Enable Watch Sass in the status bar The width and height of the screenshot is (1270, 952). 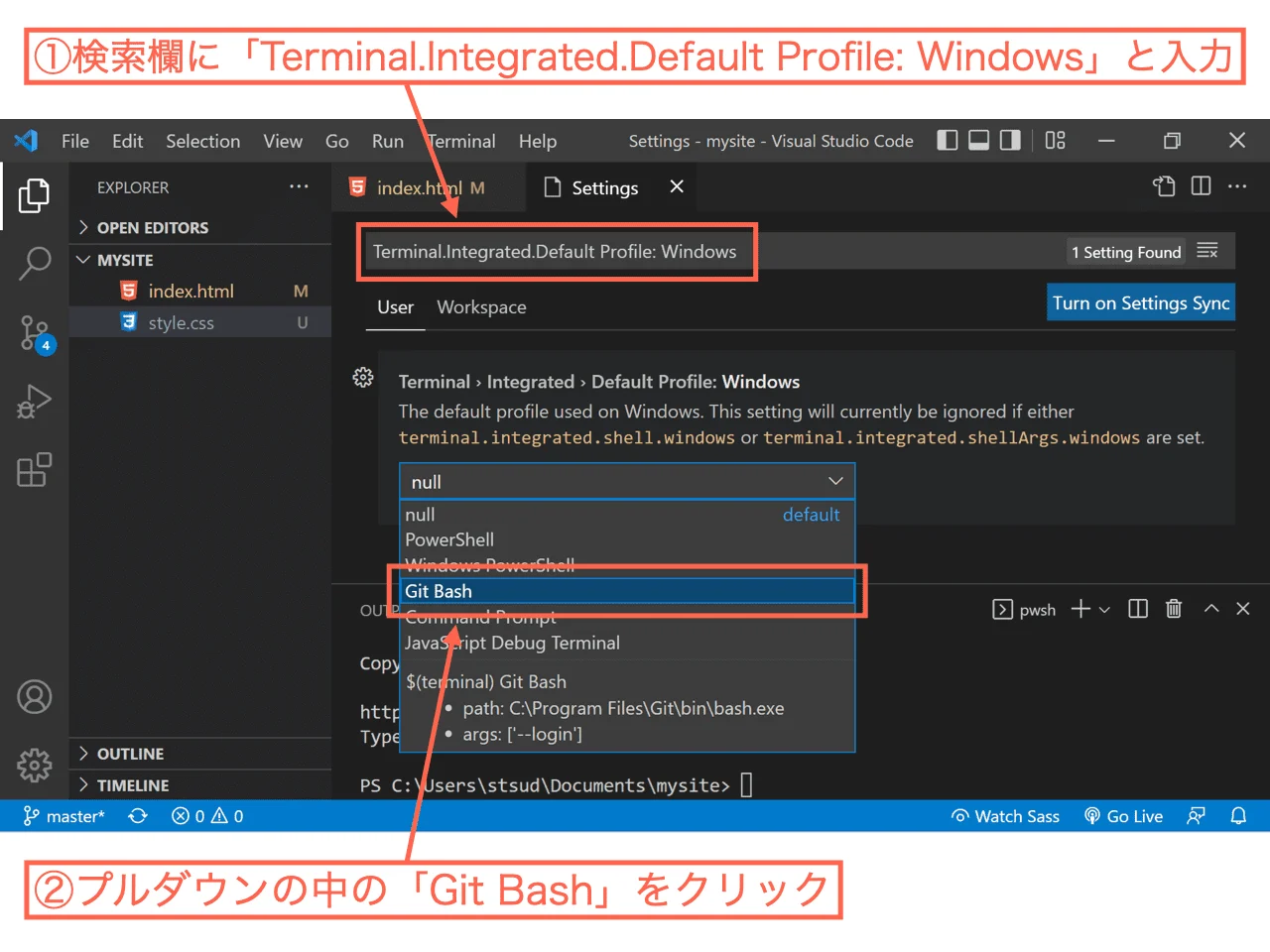pyautogui.click(x=1005, y=815)
